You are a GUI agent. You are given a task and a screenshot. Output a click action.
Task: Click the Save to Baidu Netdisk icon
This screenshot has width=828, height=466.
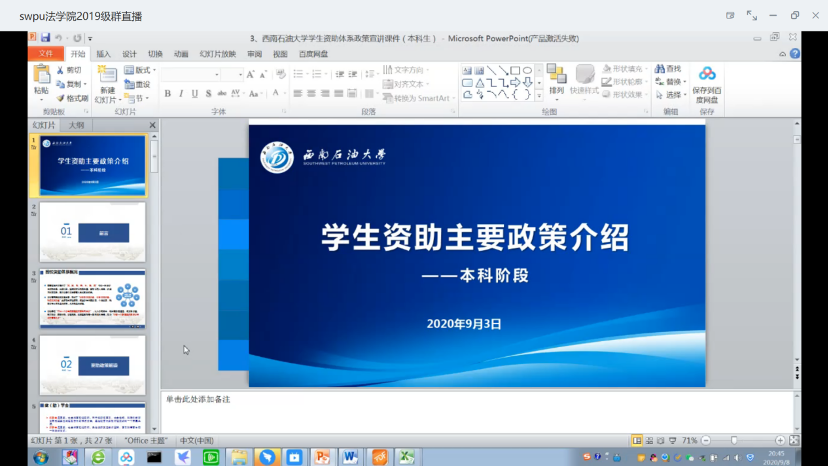pyautogui.click(x=707, y=74)
